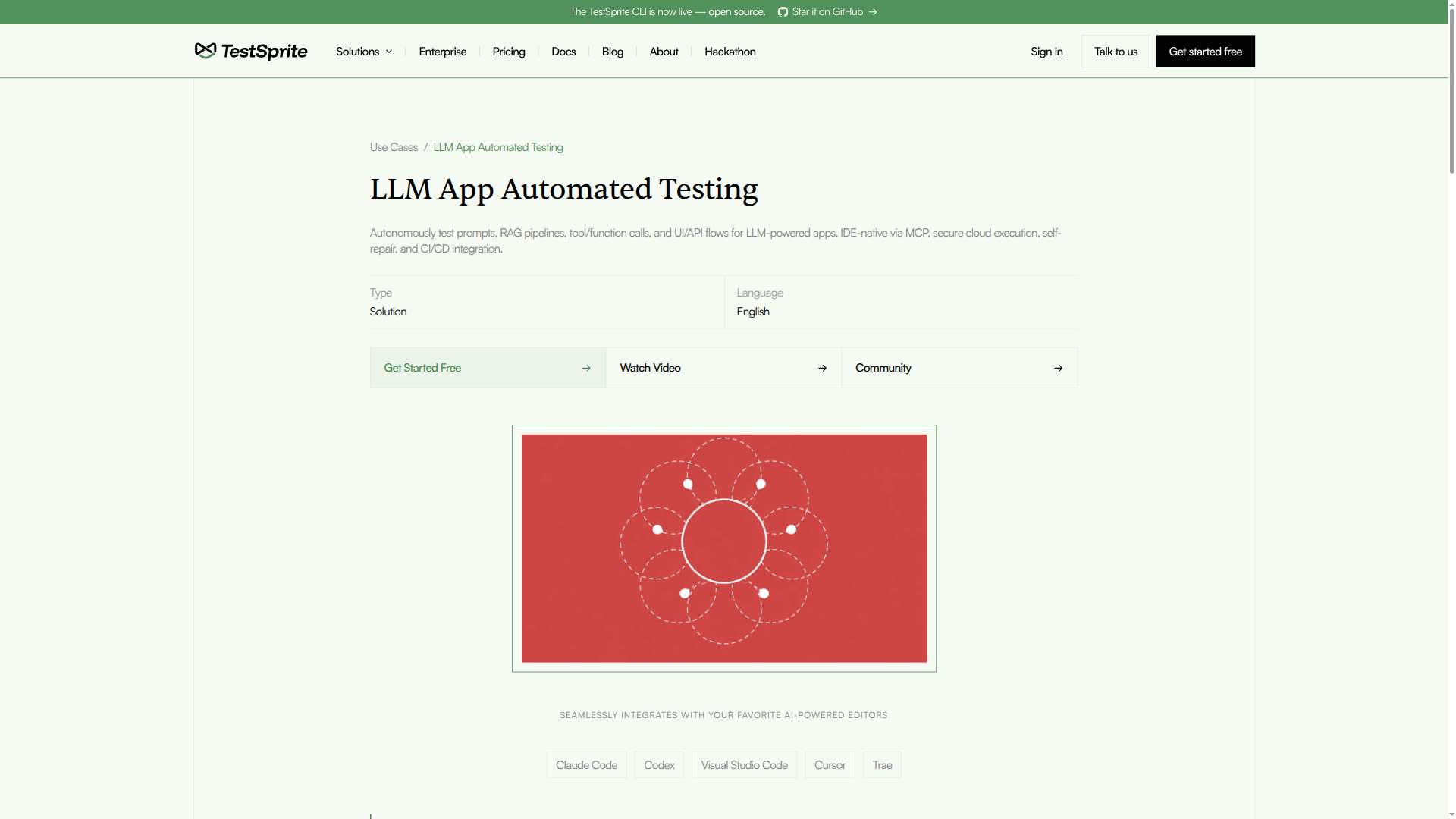Click the open source banner text
This screenshot has width=1456, height=819.
coord(736,12)
